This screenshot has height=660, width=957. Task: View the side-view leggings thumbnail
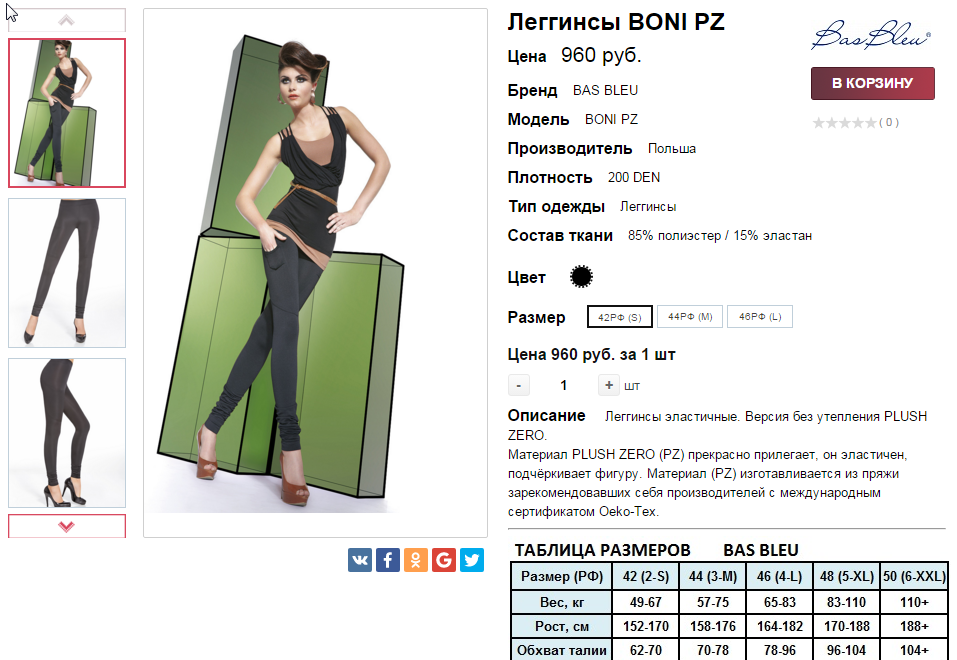click(x=67, y=433)
